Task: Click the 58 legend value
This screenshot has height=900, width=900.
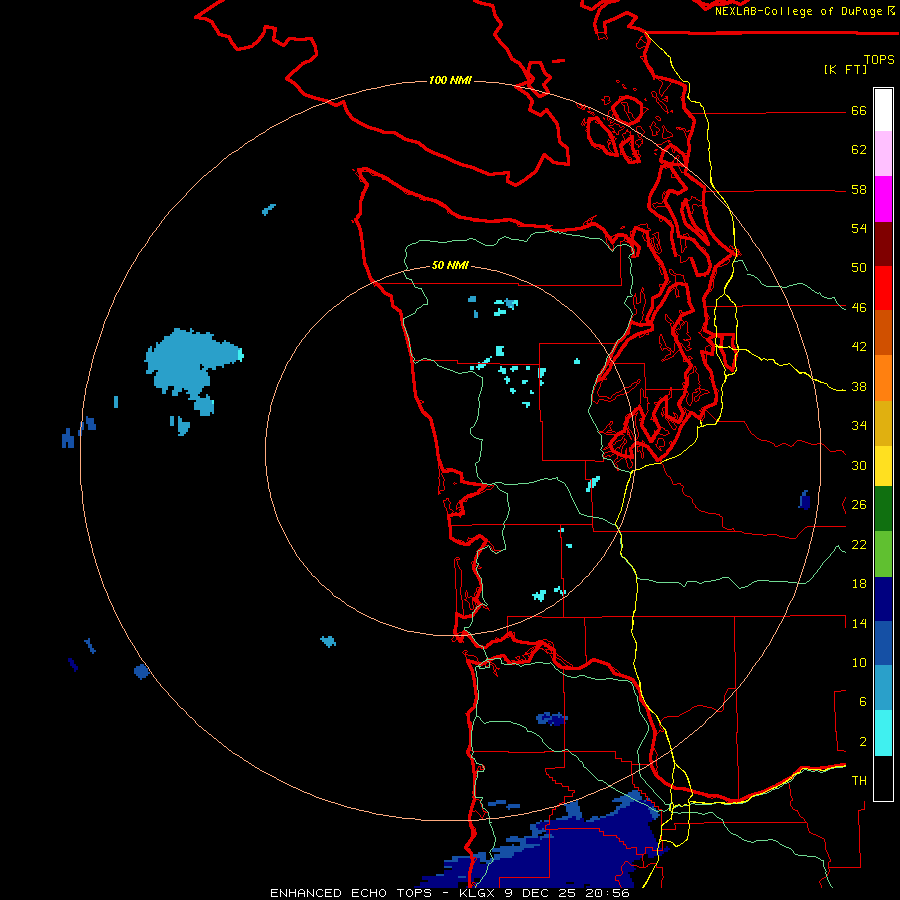Action: (859, 189)
